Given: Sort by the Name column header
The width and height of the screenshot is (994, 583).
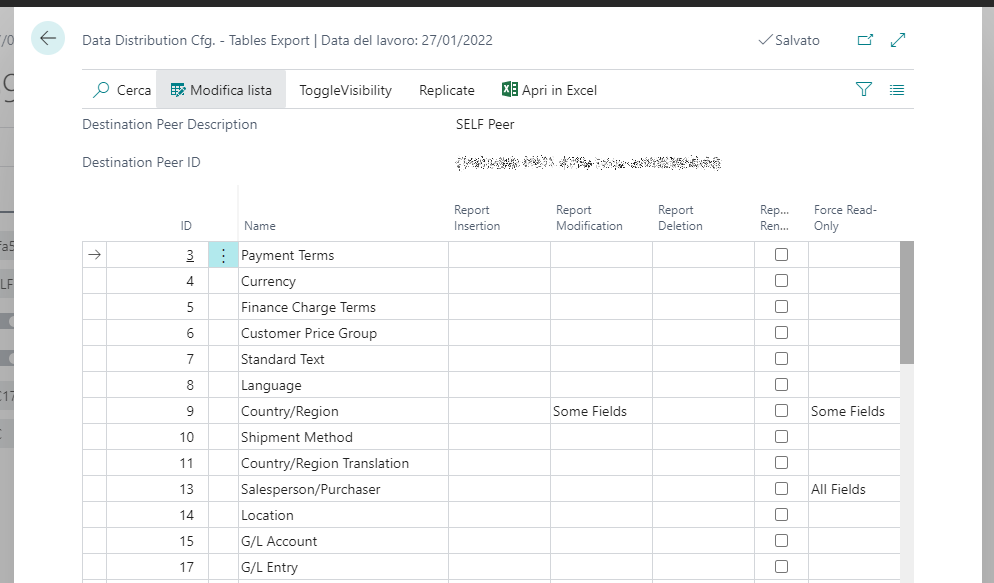Looking at the screenshot, I should pyautogui.click(x=260, y=226).
